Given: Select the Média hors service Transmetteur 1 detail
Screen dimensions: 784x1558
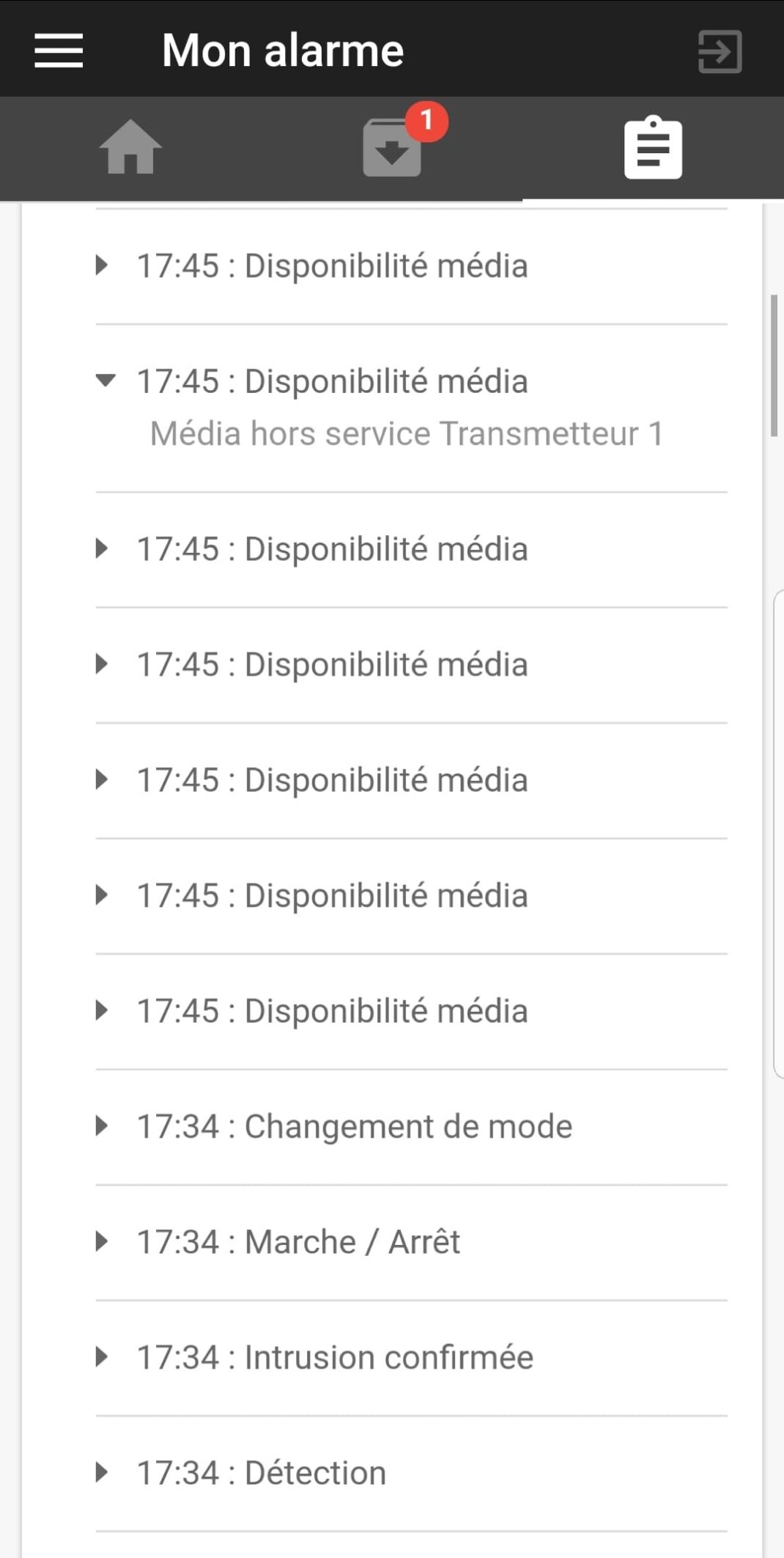Looking at the screenshot, I should point(406,433).
